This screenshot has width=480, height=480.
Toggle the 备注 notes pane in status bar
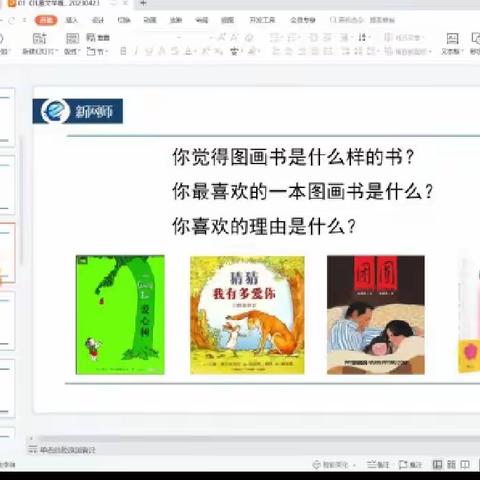378,464
